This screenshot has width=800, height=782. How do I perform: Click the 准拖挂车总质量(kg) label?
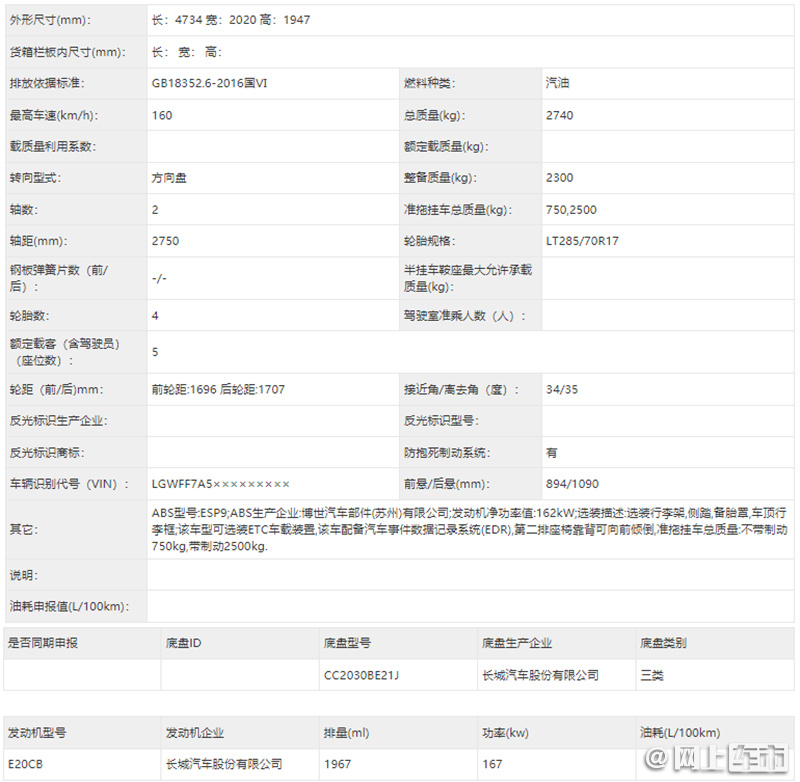point(458,210)
